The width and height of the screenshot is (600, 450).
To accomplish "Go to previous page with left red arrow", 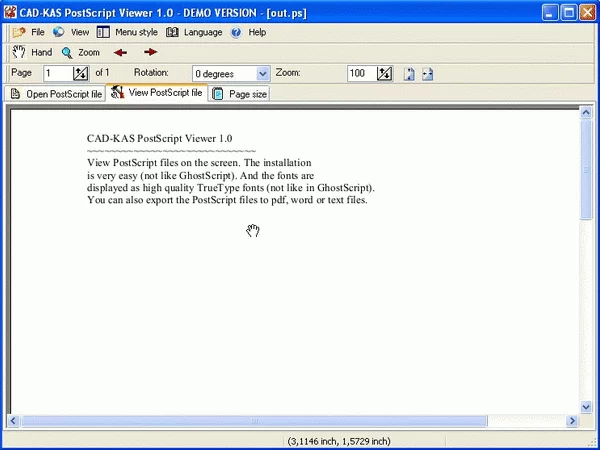I will pos(120,52).
